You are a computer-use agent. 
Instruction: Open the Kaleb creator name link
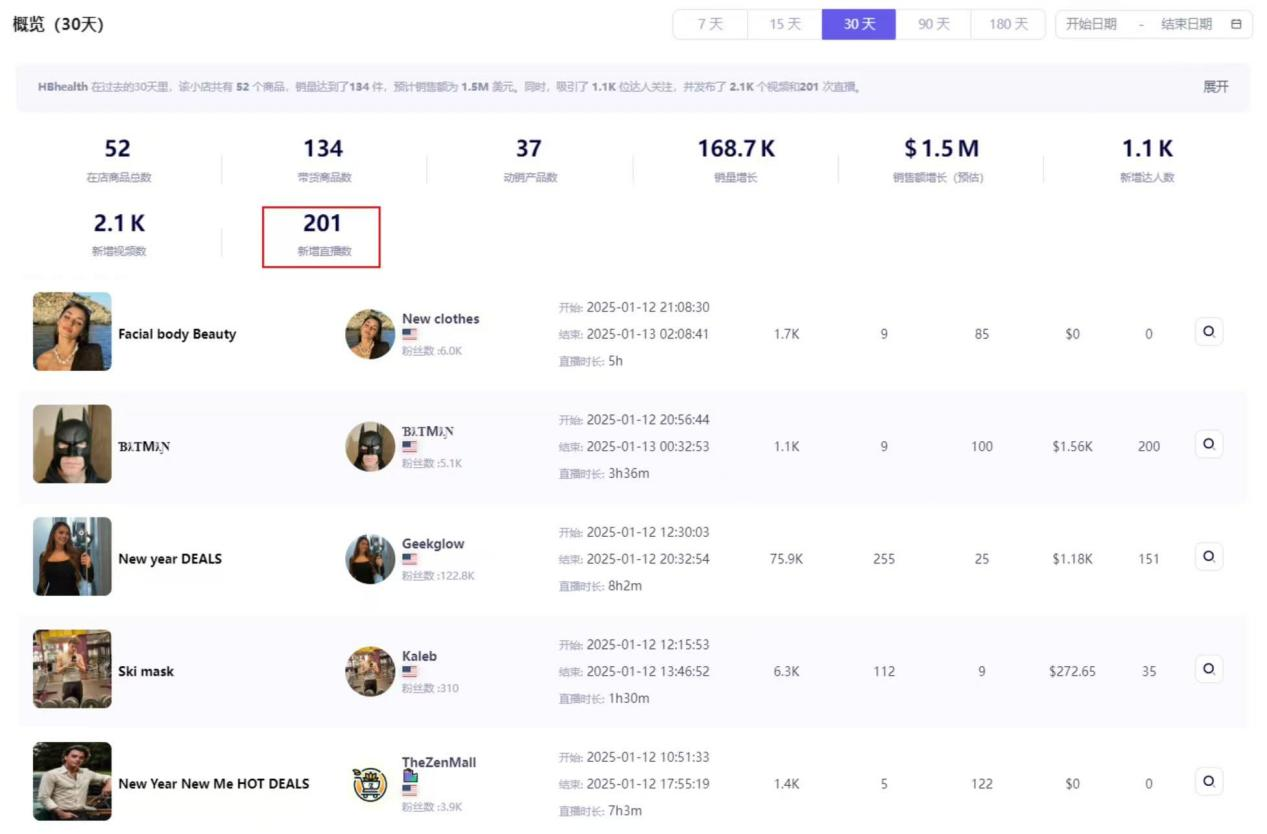click(419, 656)
